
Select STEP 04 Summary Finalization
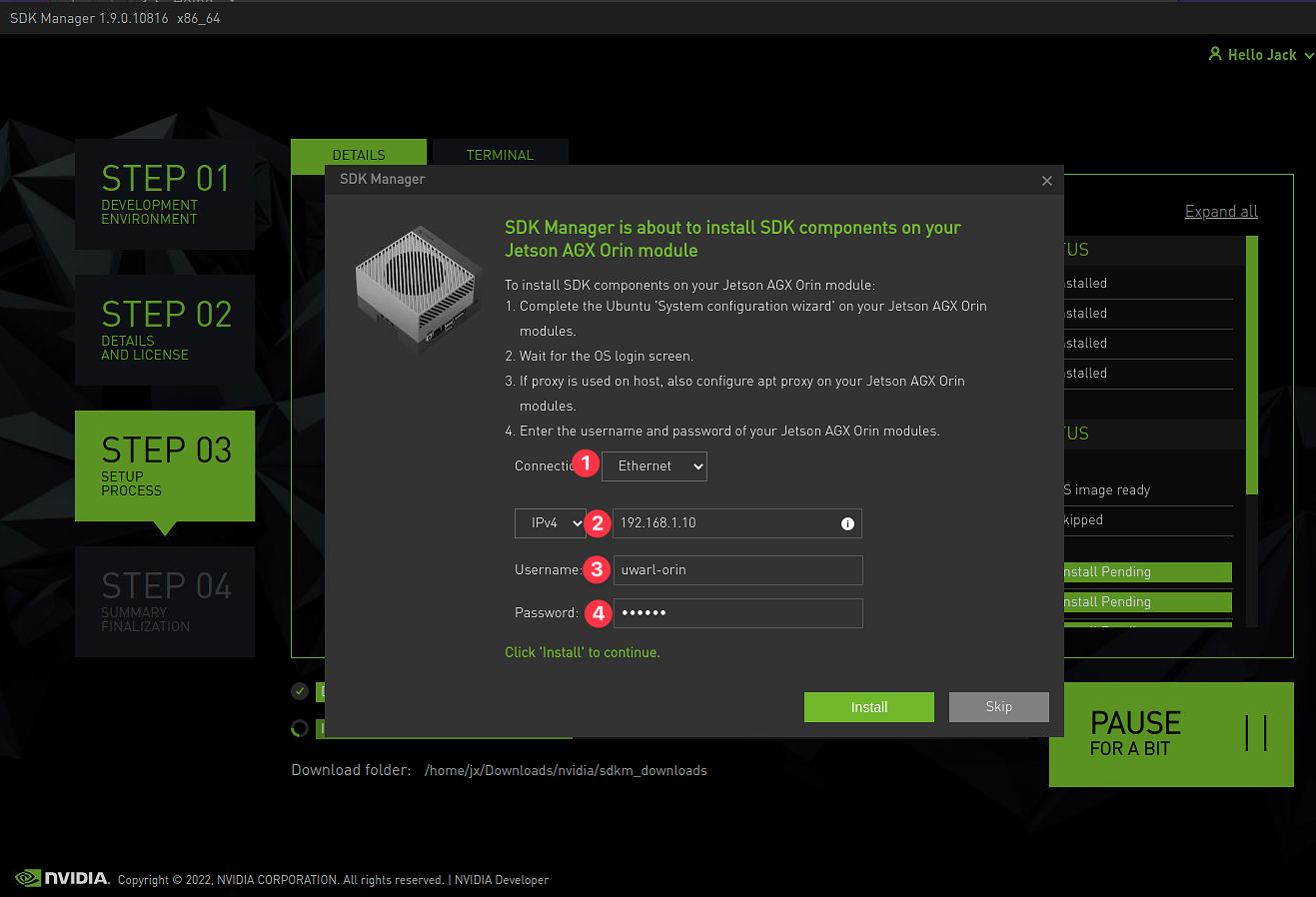(x=165, y=601)
